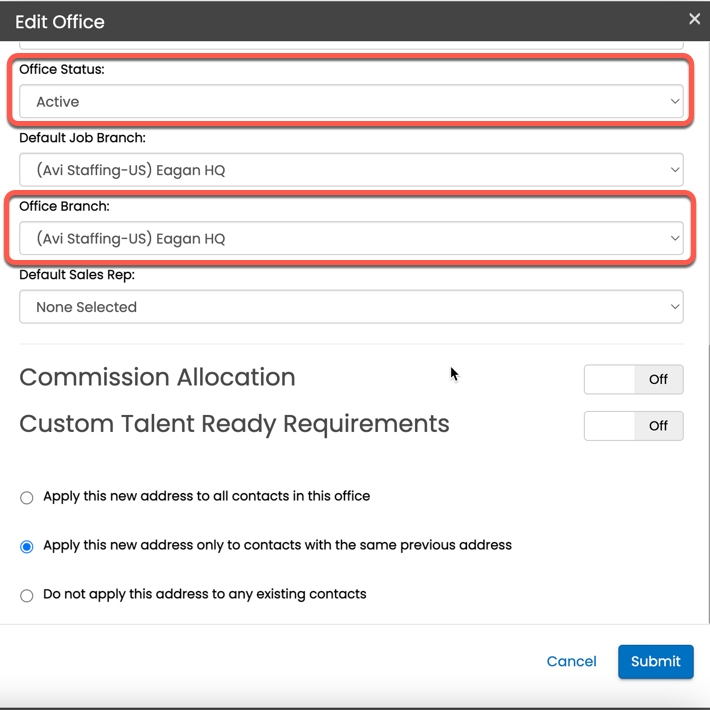Click the Edit Office dialog title
This screenshot has height=710, width=710.
click(60, 21)
